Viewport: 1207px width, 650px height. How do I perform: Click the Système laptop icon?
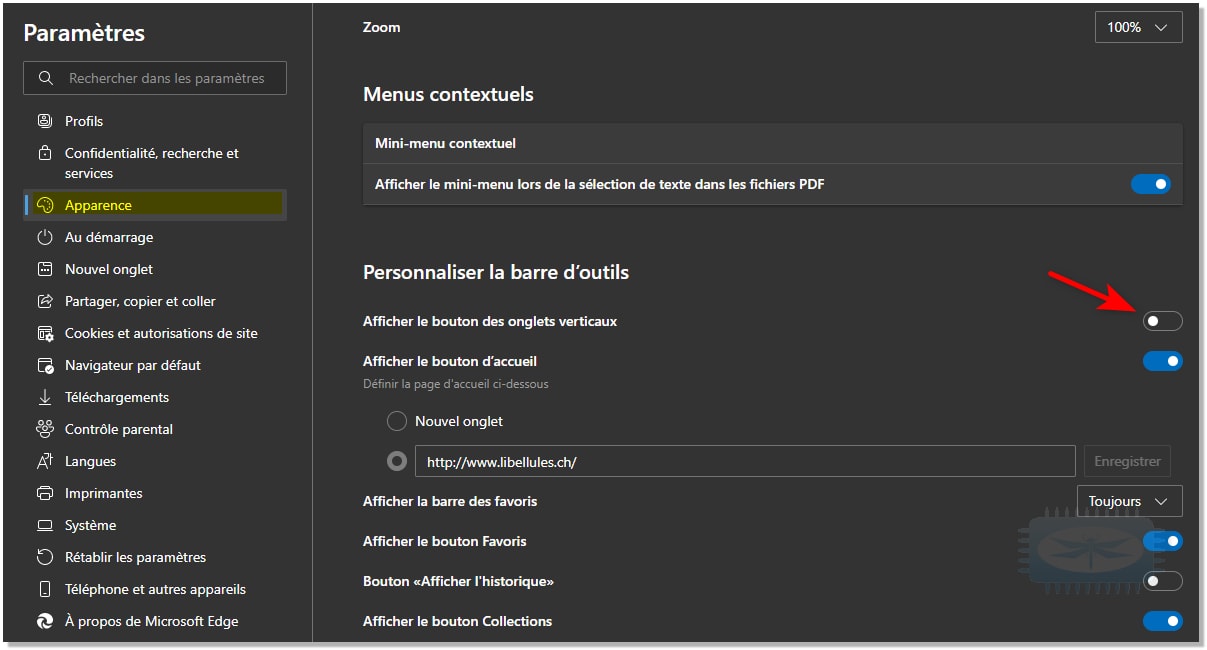(44, 525)
